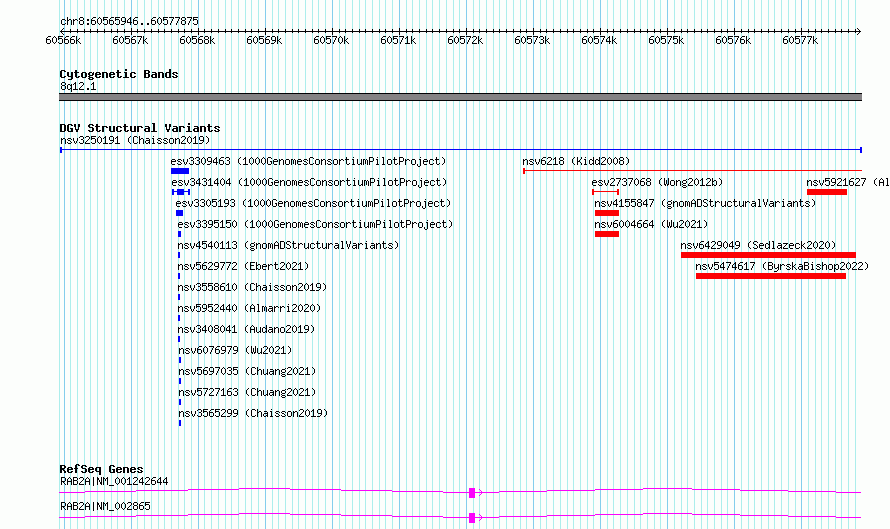Select the esv3309463 blue variant bar
Viewport: 890px width, 529px height.
(x=180, y=171)
